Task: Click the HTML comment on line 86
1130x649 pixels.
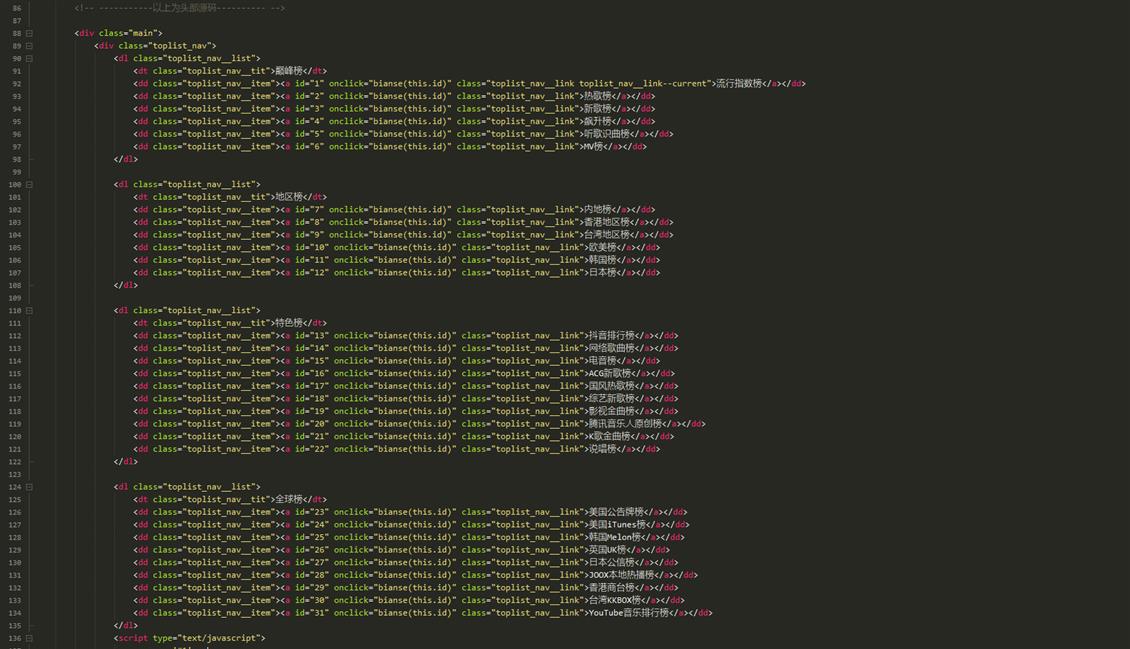Action: (x=179, y=8)
